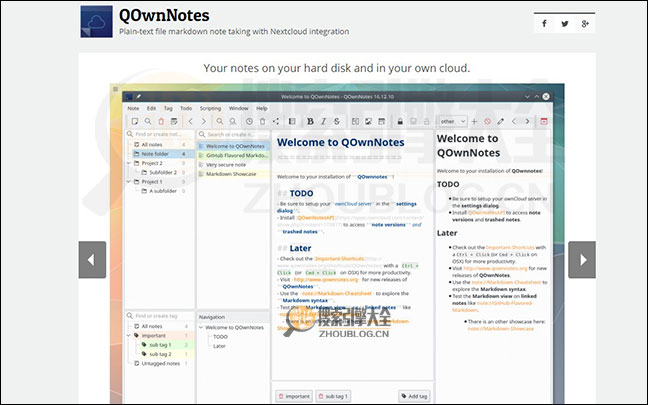Open the Edit menu
The image size is (648, 405).
click(x=151, y=108)
